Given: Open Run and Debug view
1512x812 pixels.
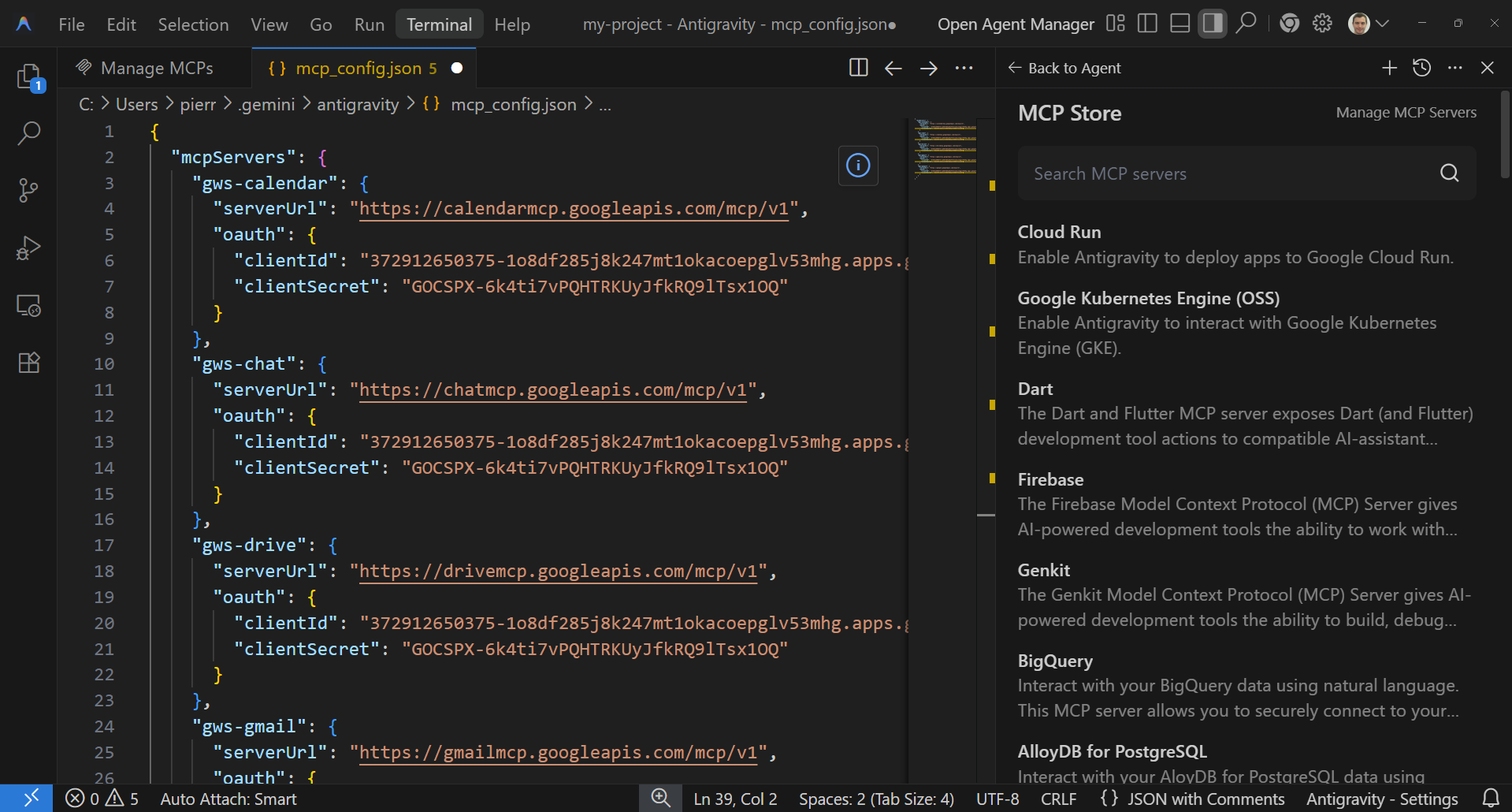Looking at the screenshot, I should pos(29,248).
